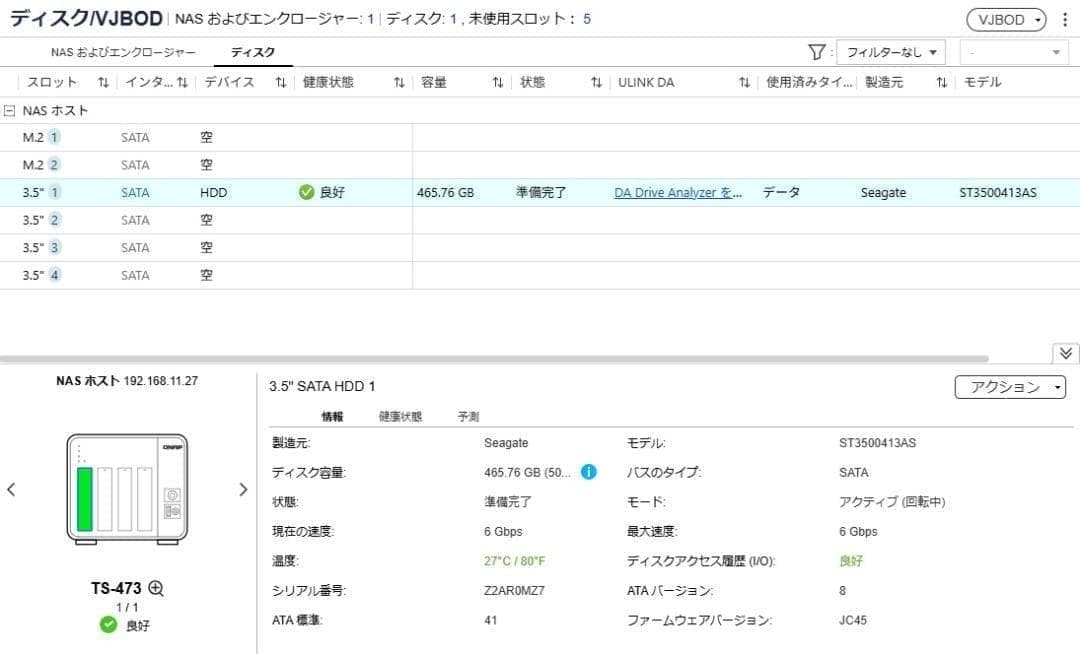This screenshot has width=1080, height=654.
Task: Zoom in on the TS-473 enclosure
Action: pos(156,589)
